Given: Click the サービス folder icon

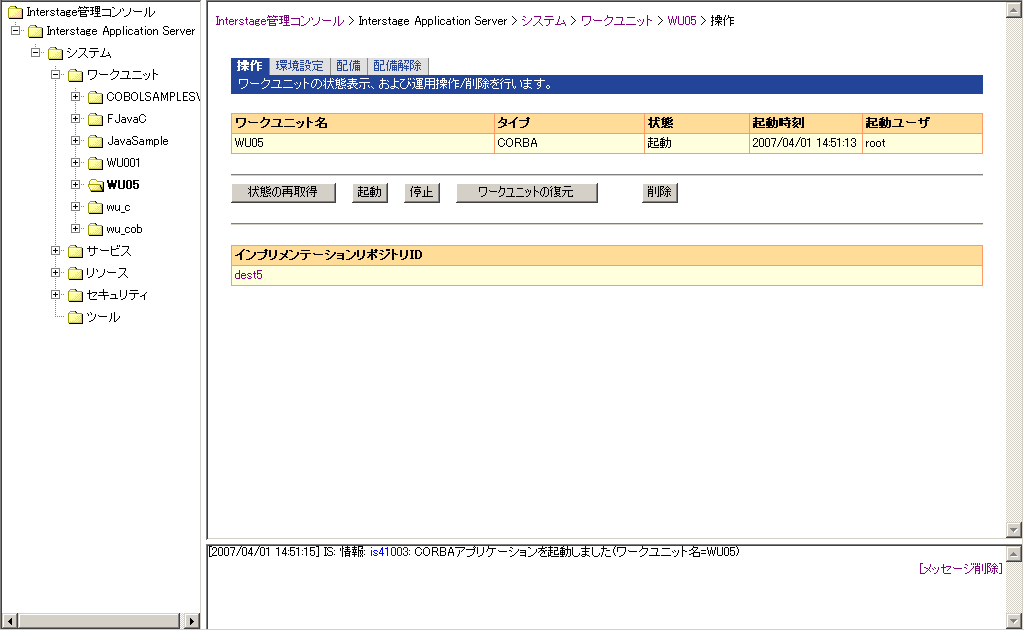Looking at the screenshot, I should pos(76,251).
